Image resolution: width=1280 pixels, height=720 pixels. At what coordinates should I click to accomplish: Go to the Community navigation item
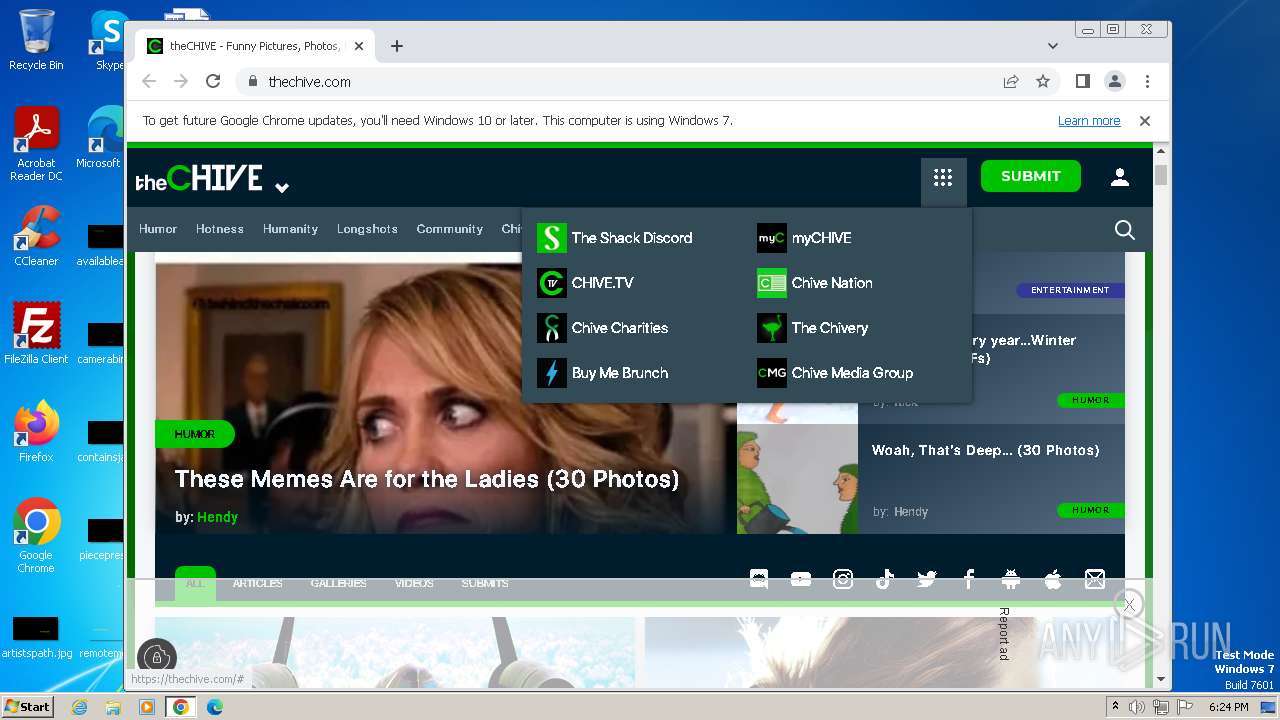(x=450, y=229)
